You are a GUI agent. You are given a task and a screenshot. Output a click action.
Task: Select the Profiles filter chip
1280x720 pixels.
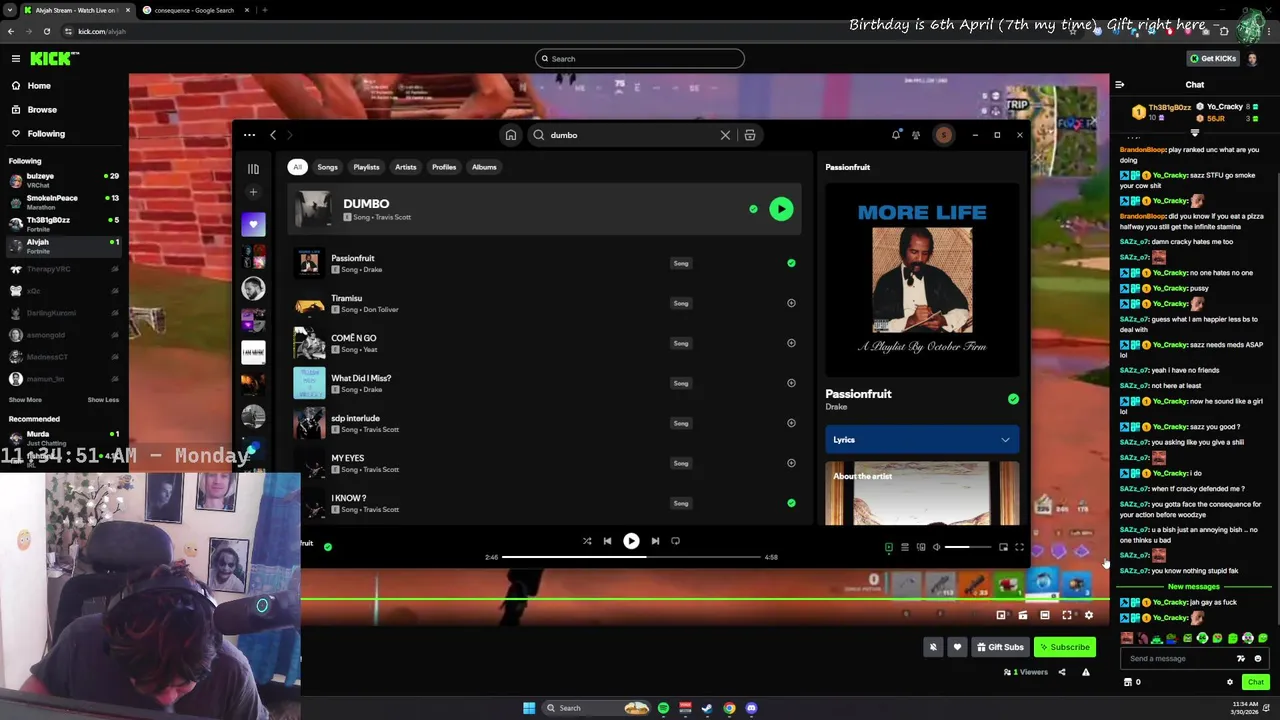[444, 167]
